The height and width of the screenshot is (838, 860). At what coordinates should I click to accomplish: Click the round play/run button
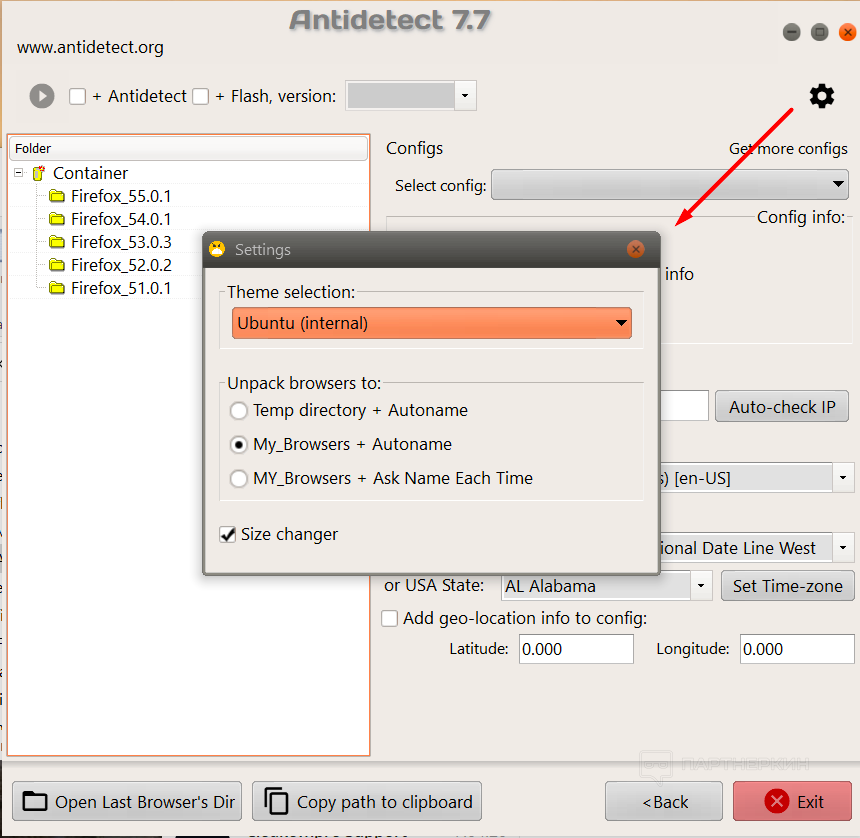tap(42, 96)
